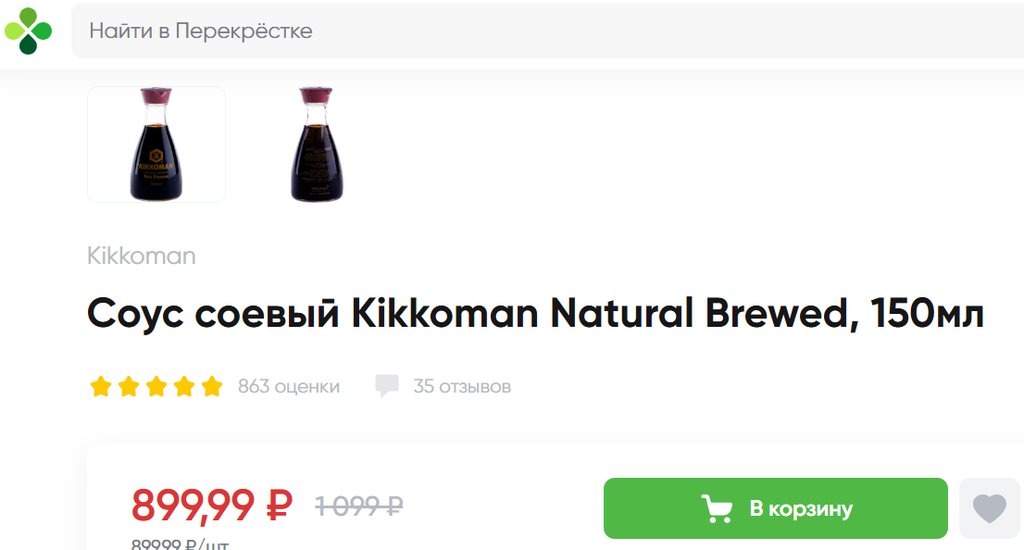The width and height of the screenshot is (1024, 550).
Task: Click the Perekrestok green clover logo
Action: tap(28, 30)
